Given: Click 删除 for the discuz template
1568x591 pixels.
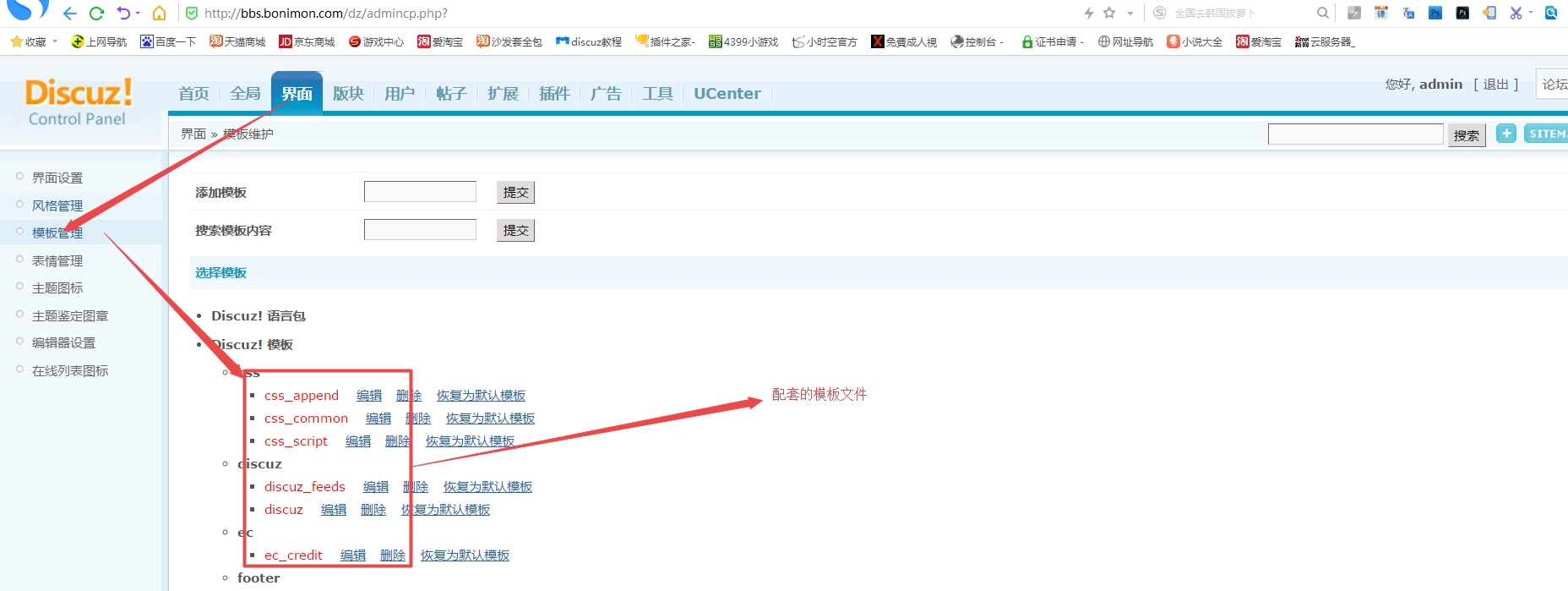Looking at the screenshot, I should point(373,509).
